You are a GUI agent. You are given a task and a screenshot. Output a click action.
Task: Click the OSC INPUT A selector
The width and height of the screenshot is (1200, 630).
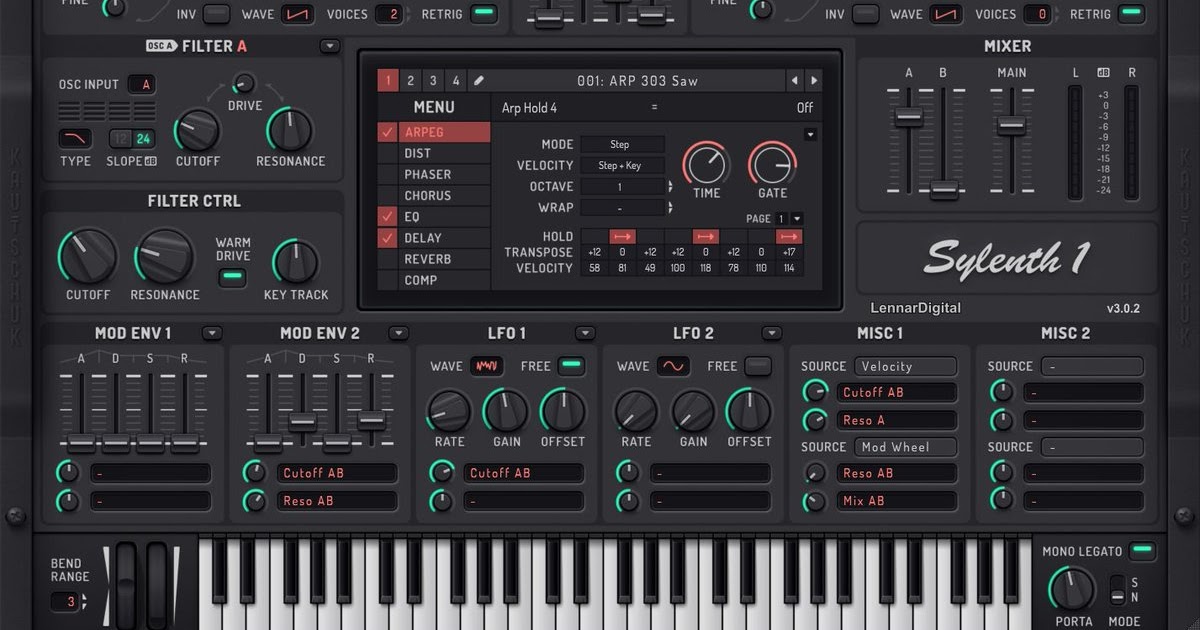point(142,84)
